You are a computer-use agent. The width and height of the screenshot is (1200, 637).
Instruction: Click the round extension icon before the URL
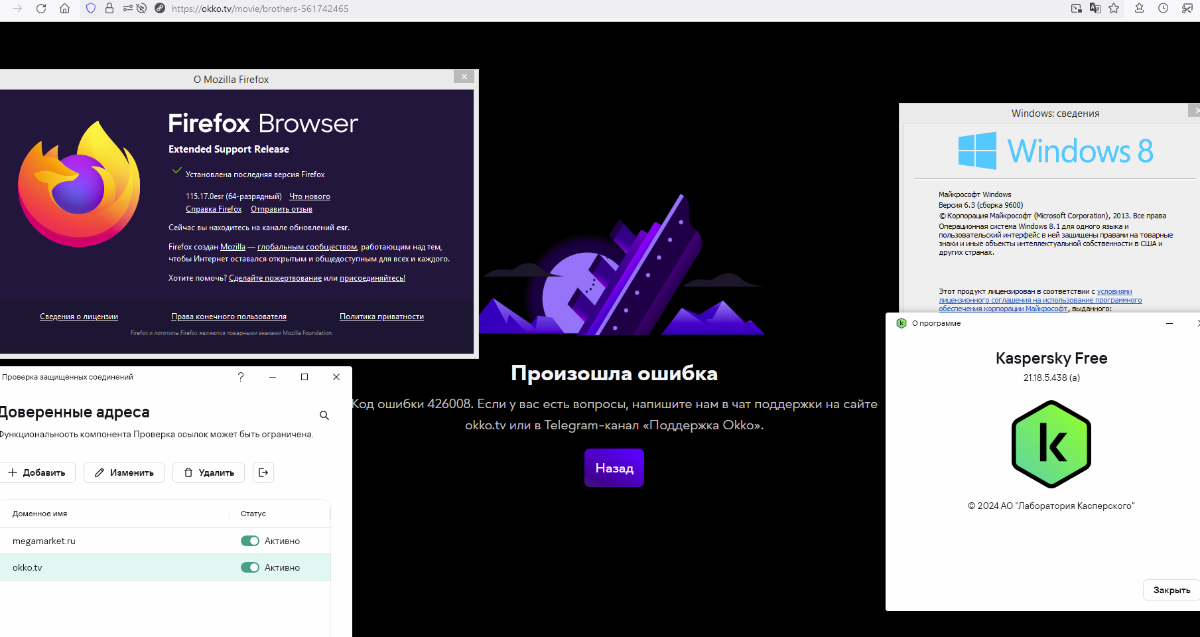tap(159, 8)
